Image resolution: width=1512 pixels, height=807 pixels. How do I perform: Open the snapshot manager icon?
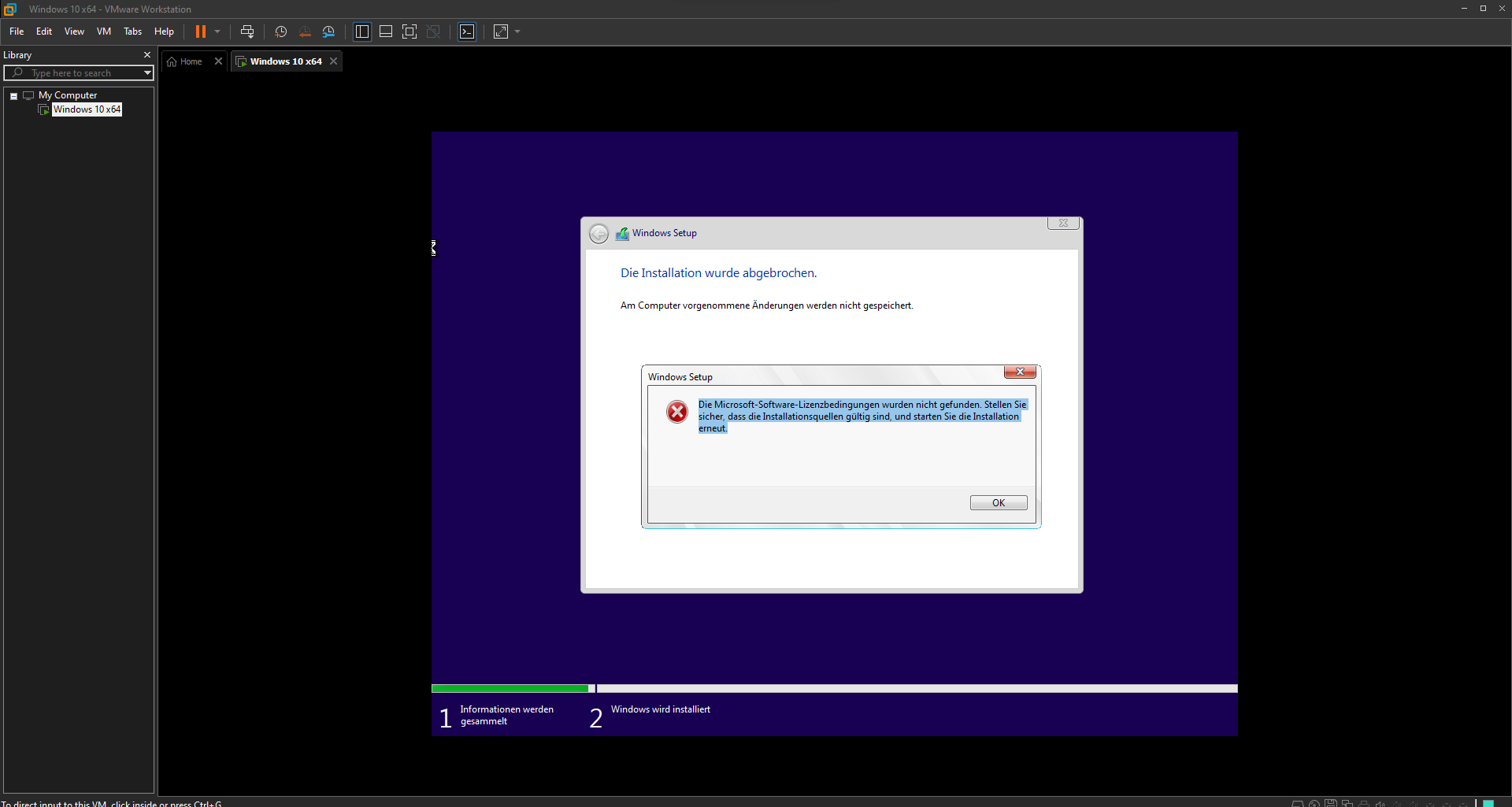(x=328, y=31)
